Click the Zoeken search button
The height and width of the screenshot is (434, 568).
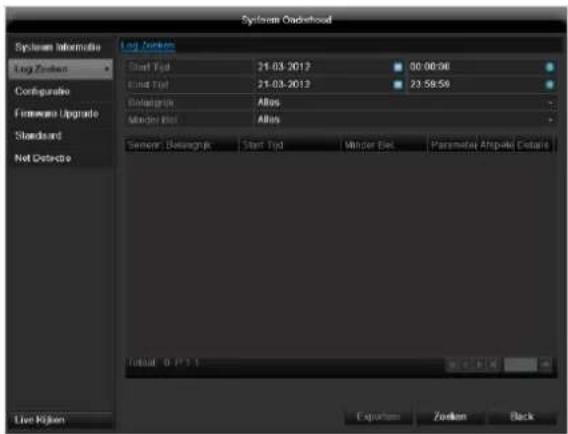450,417
